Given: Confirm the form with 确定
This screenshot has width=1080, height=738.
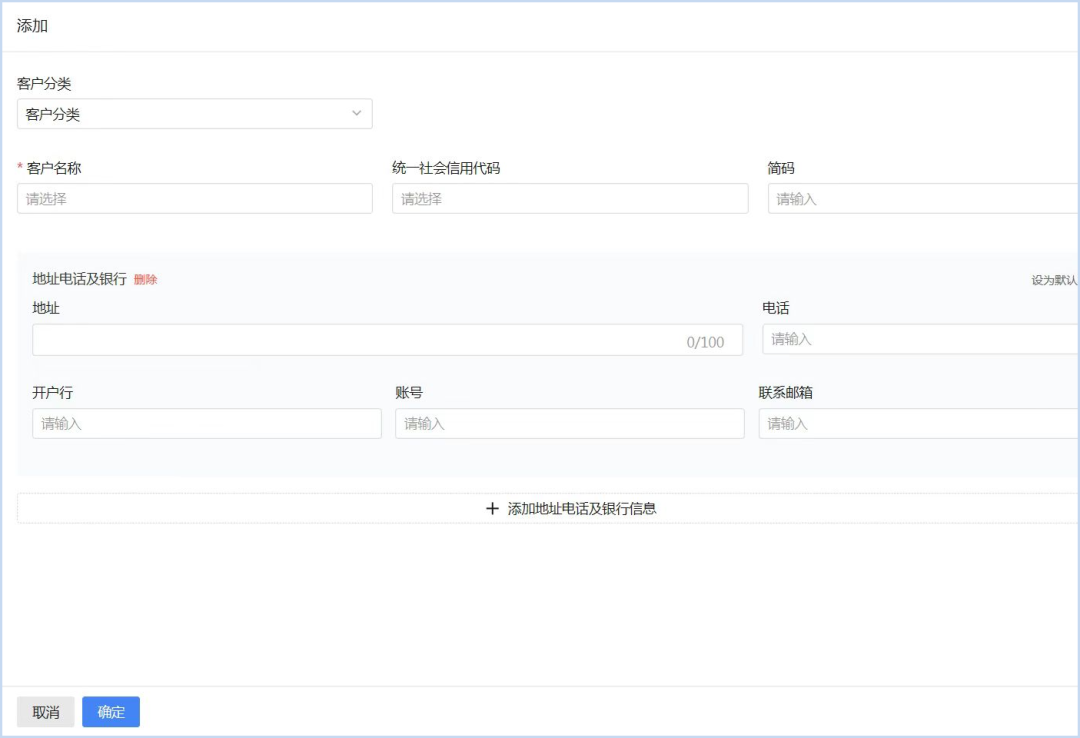Looking at the screenshot, I should pyautogui.click(x=110, y=711).
